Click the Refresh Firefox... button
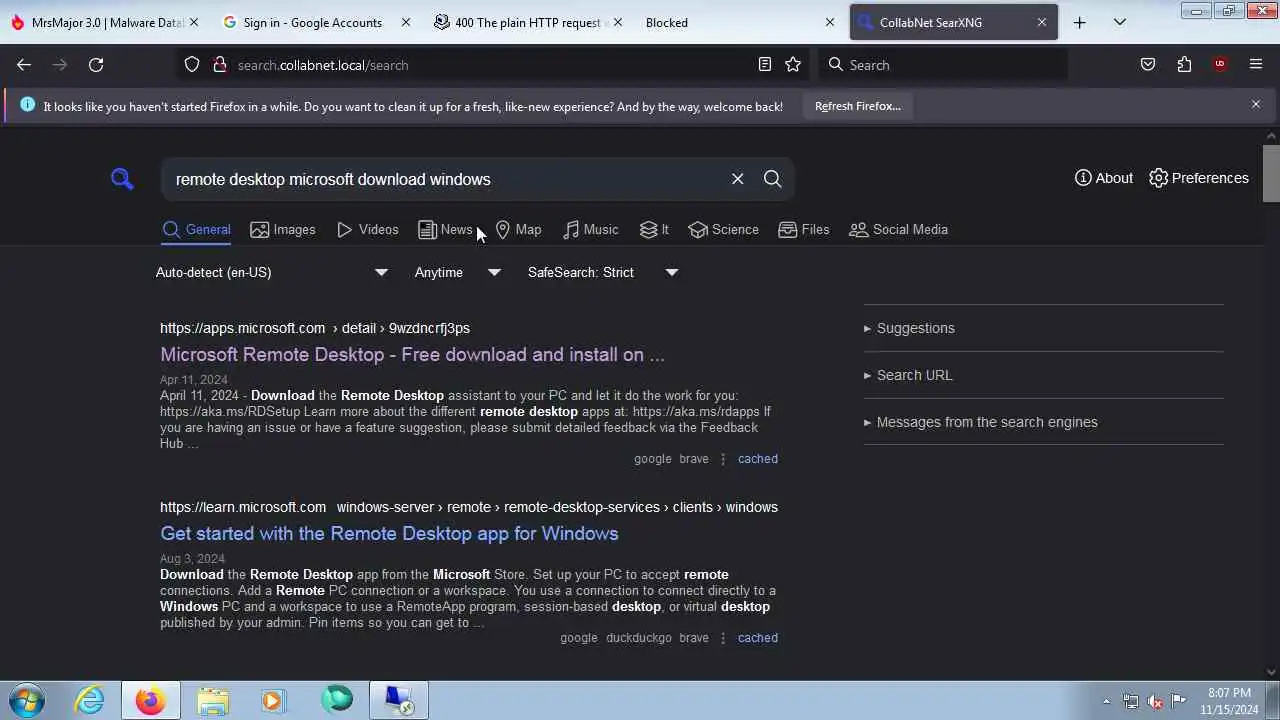Image resolution: width=1280 pixels, height=720 pixels. [858, 106]
